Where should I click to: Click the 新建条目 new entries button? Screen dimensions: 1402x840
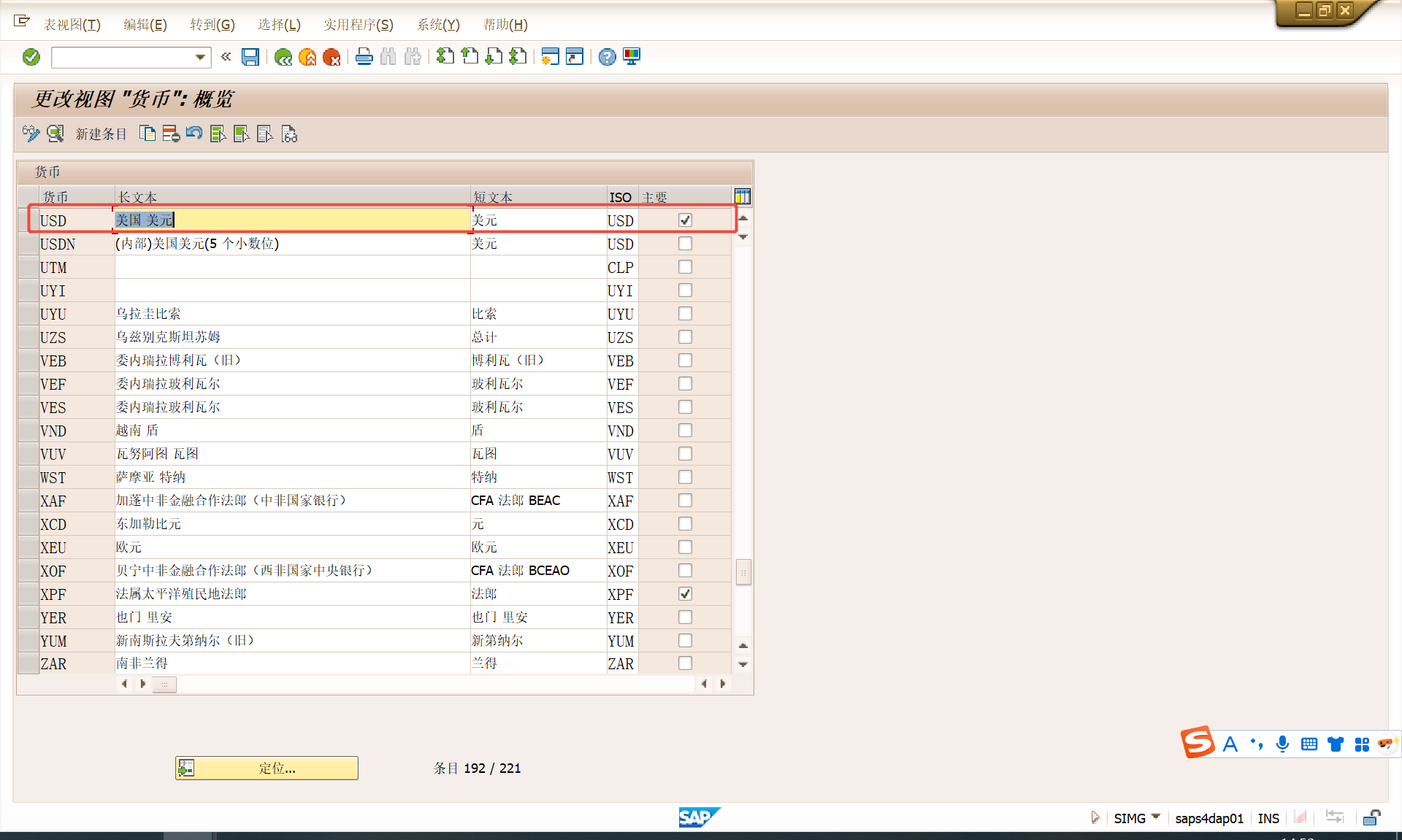(x=101, y=134)
